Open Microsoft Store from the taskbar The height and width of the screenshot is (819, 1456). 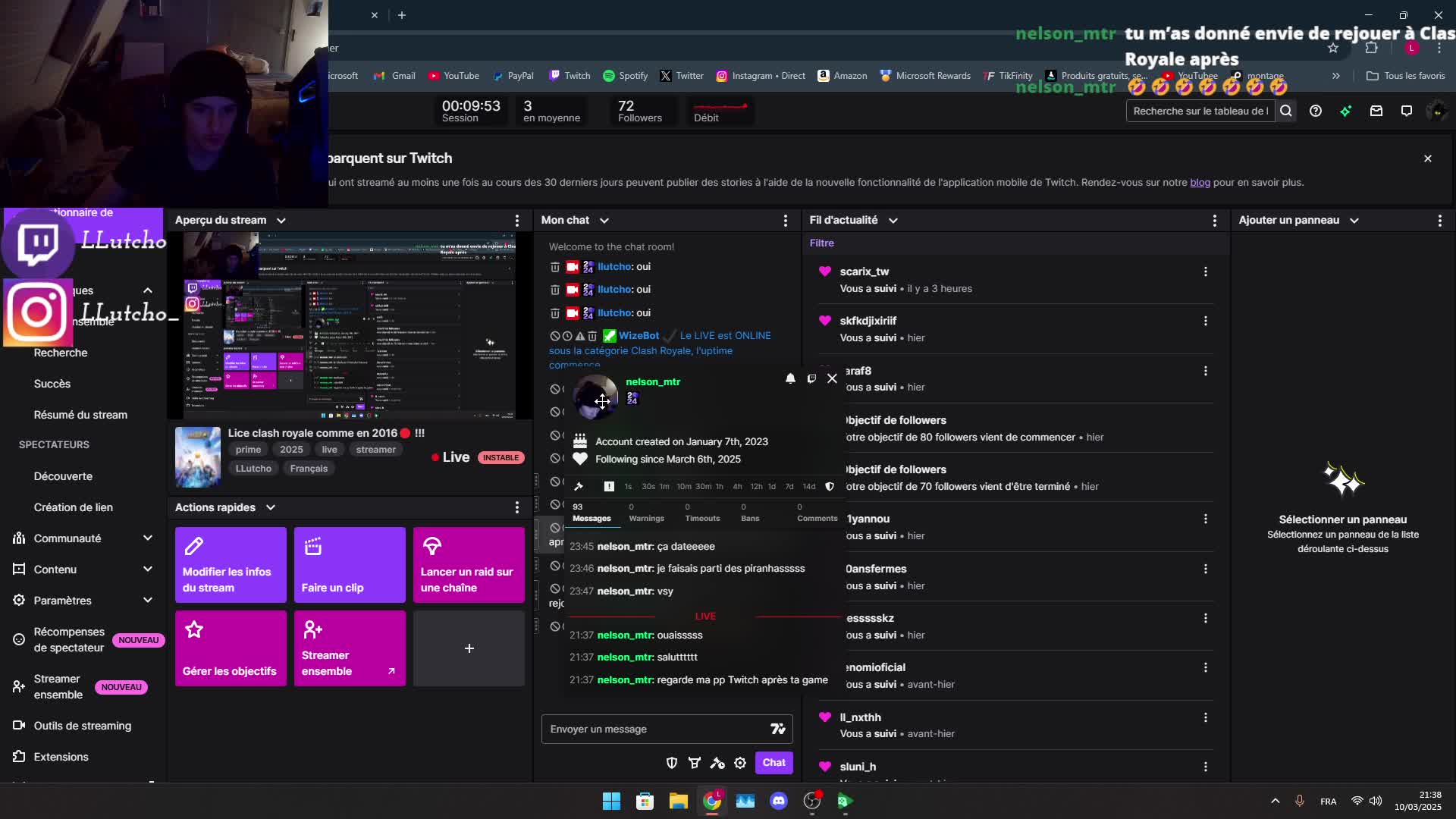click(645, 801)
